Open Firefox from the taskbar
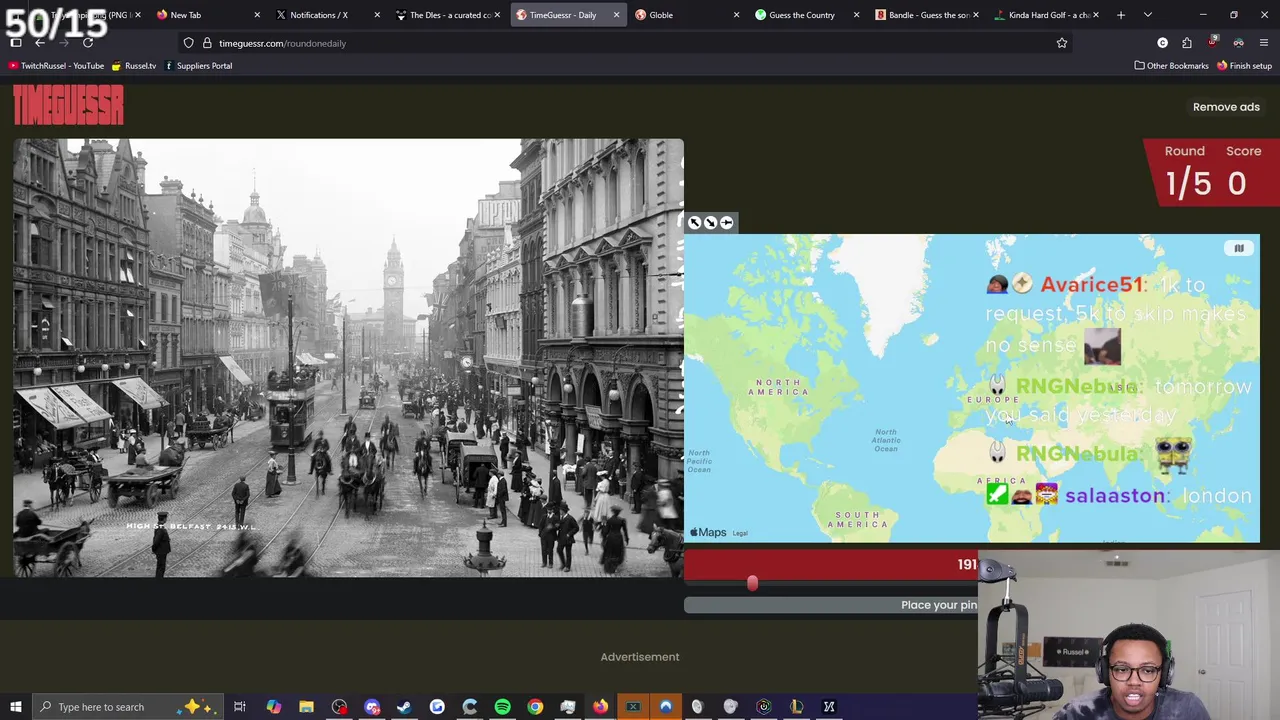This screenshot has width=1280, height=720. (600, 707)
